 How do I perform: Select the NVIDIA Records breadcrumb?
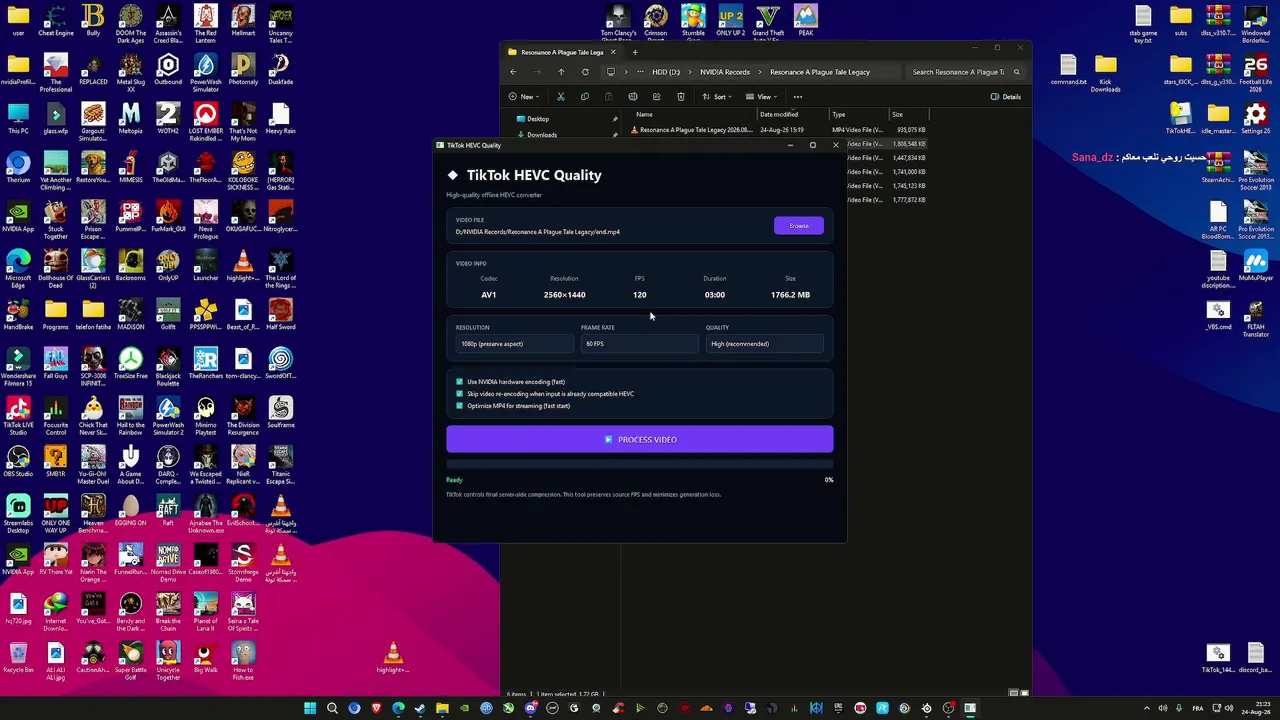(x=725, y=72)
